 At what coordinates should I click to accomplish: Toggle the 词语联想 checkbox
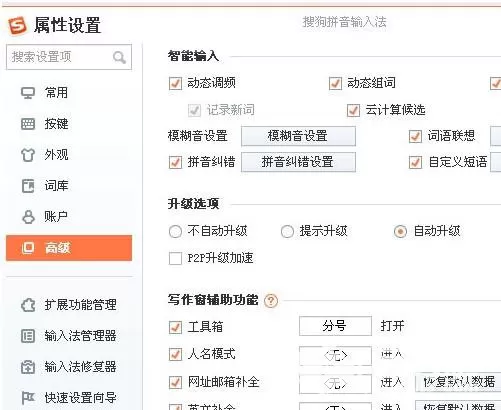[415, 136]
